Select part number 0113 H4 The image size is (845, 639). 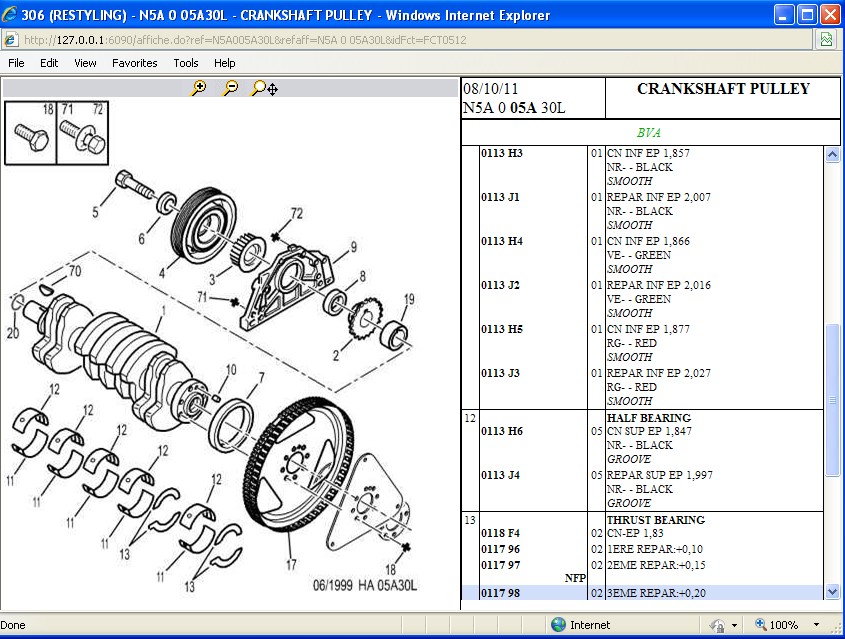coord(502,241)
